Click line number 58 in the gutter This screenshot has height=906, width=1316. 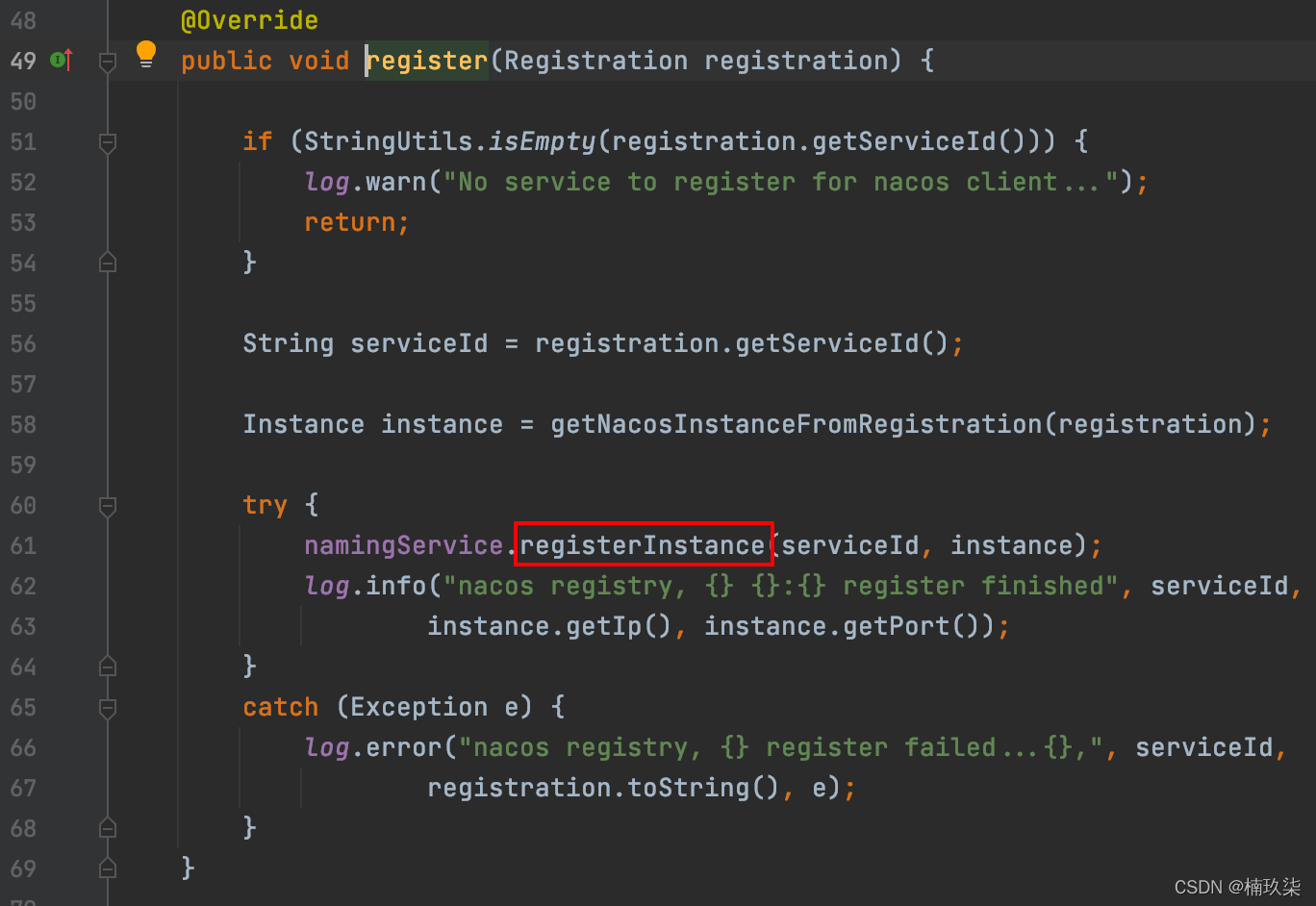[23, 424]
